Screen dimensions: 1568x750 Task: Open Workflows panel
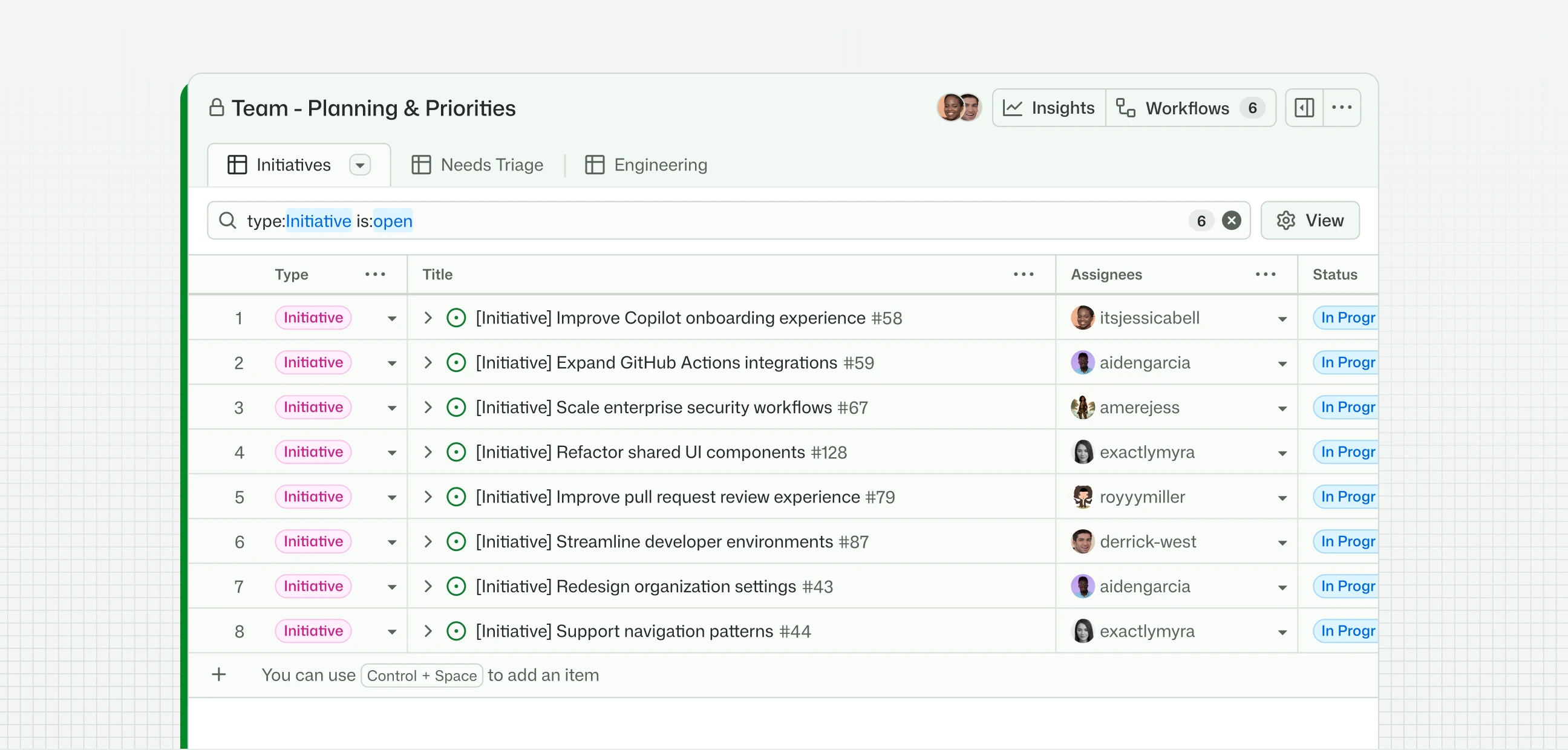click(x=1191, y=108)
